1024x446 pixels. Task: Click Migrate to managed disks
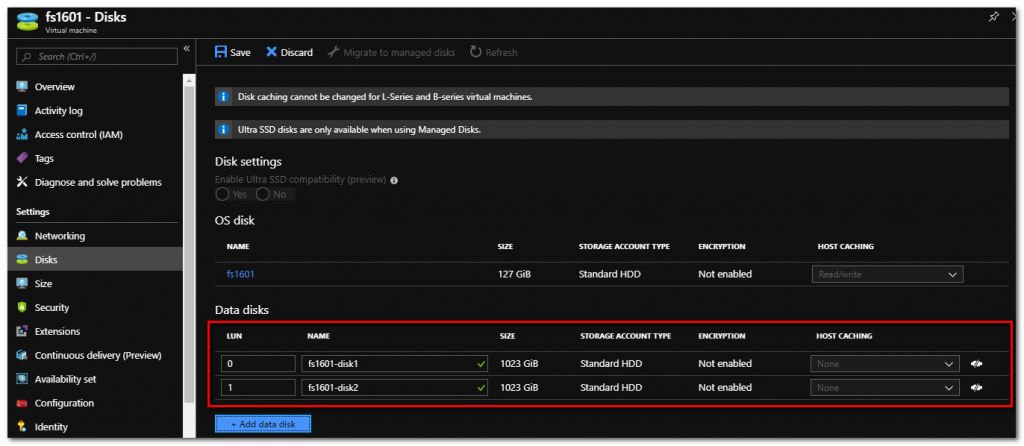coord(391,52)
